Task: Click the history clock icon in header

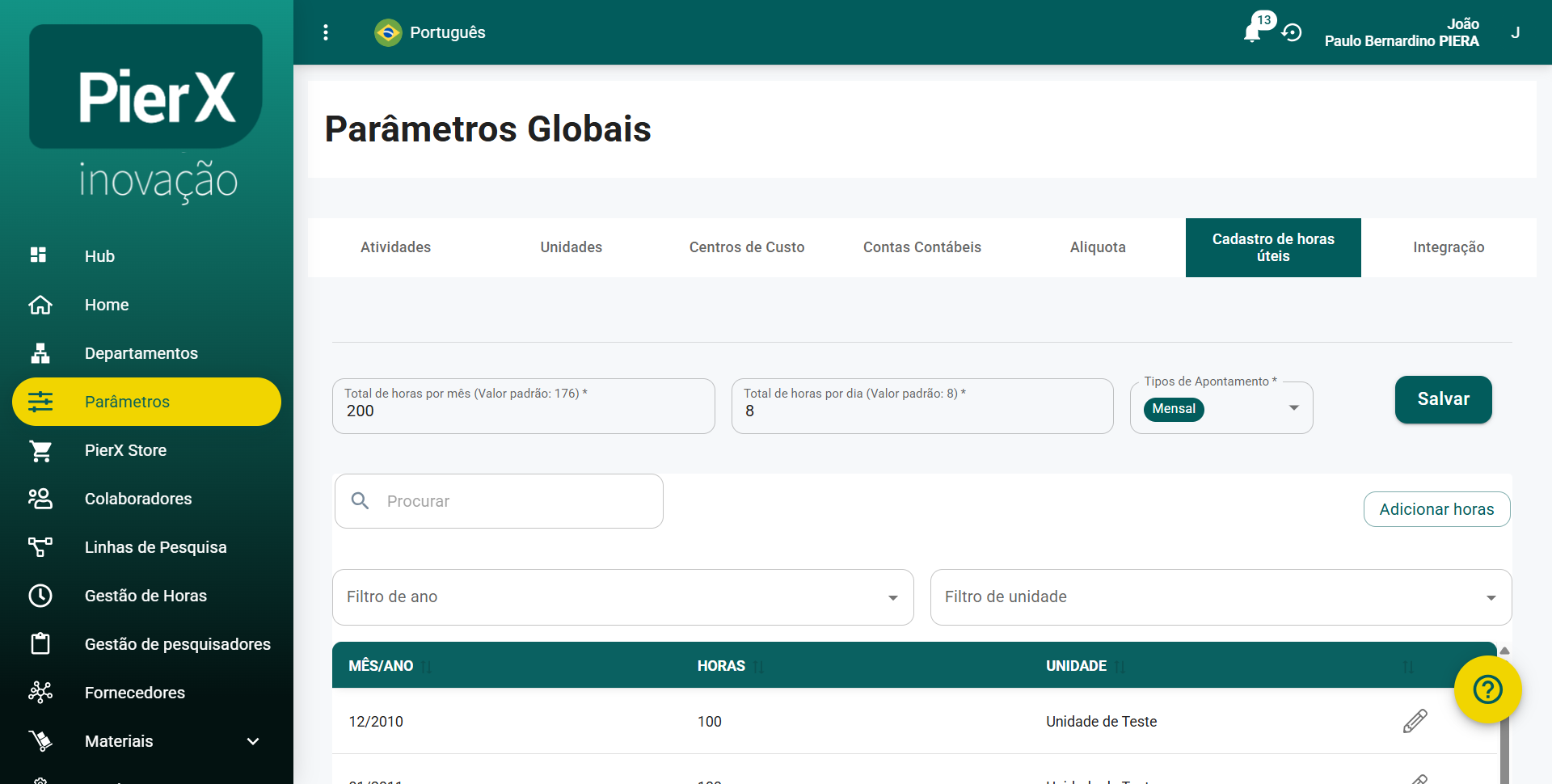Action: point(1292,32)
